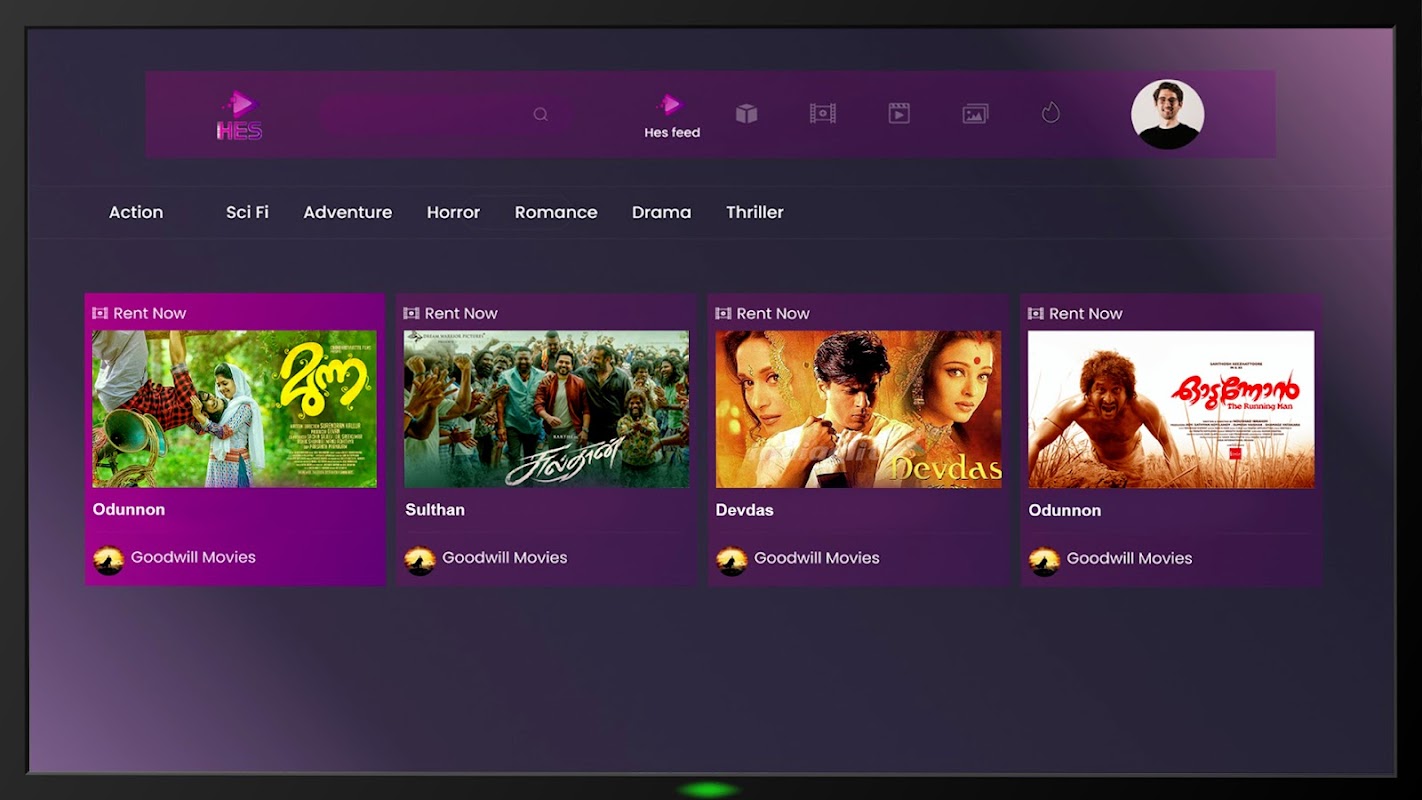Select the Horror genre
The width and height of the screenshot is (1422, 800).
tap(453, 212)
